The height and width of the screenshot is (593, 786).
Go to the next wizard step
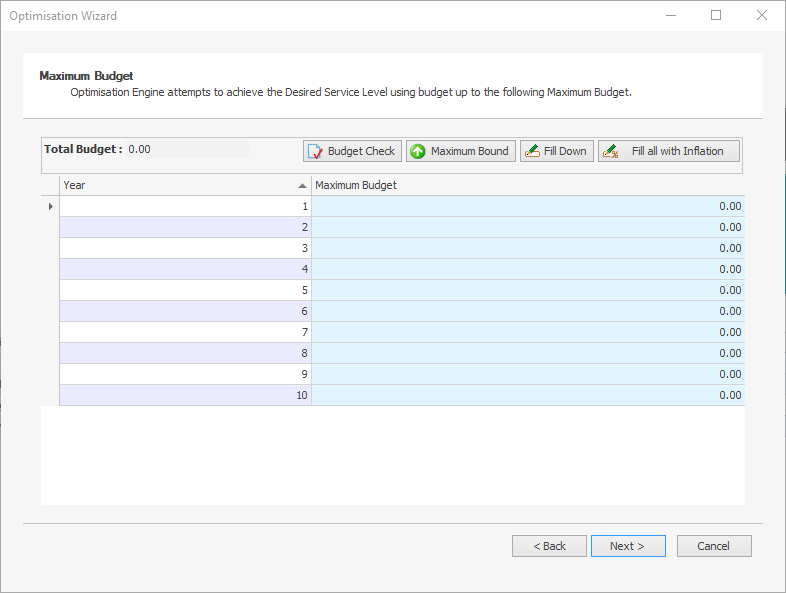628,546
